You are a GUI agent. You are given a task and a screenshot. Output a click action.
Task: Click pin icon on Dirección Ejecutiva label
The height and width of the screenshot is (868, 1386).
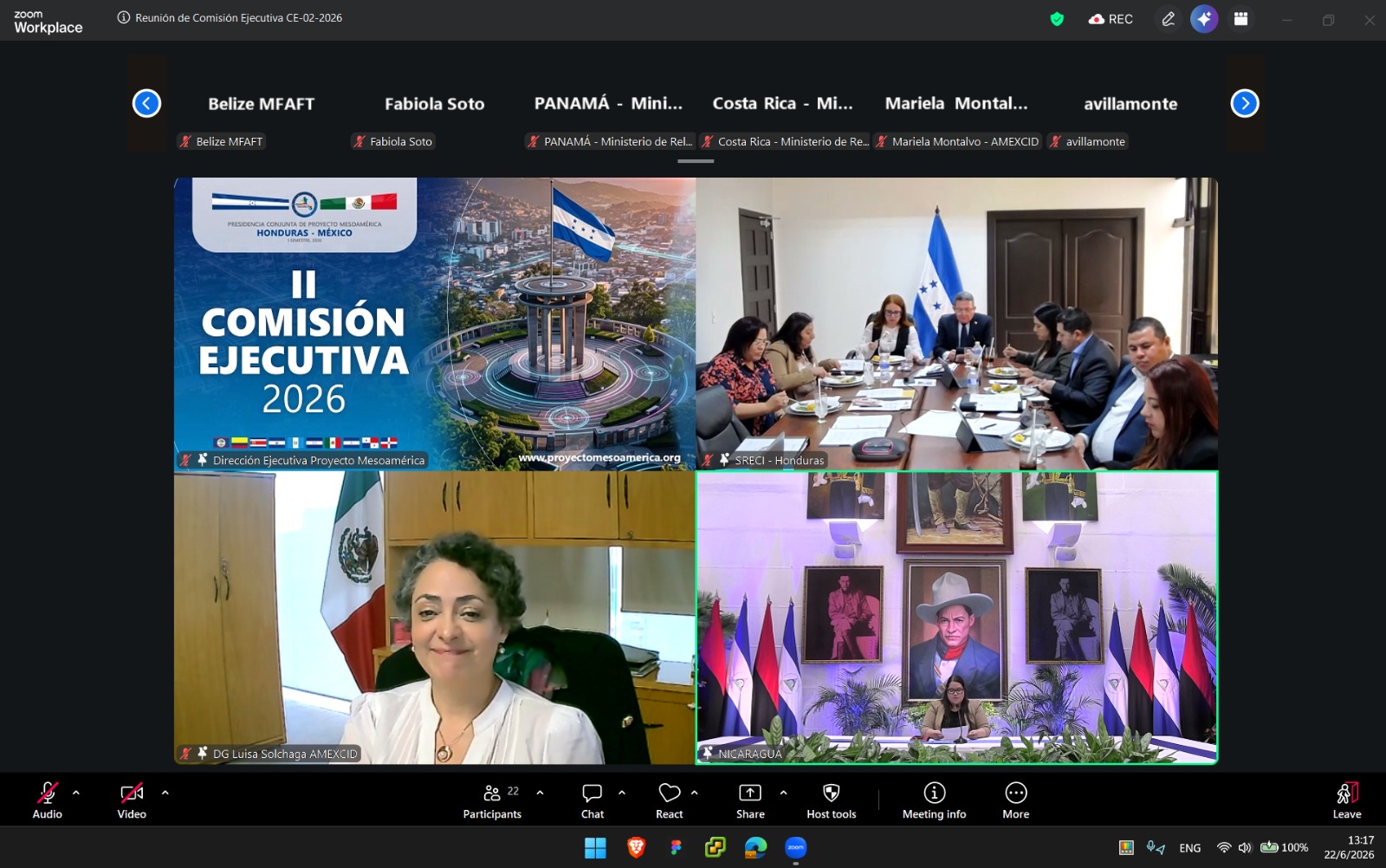(203, 460)
